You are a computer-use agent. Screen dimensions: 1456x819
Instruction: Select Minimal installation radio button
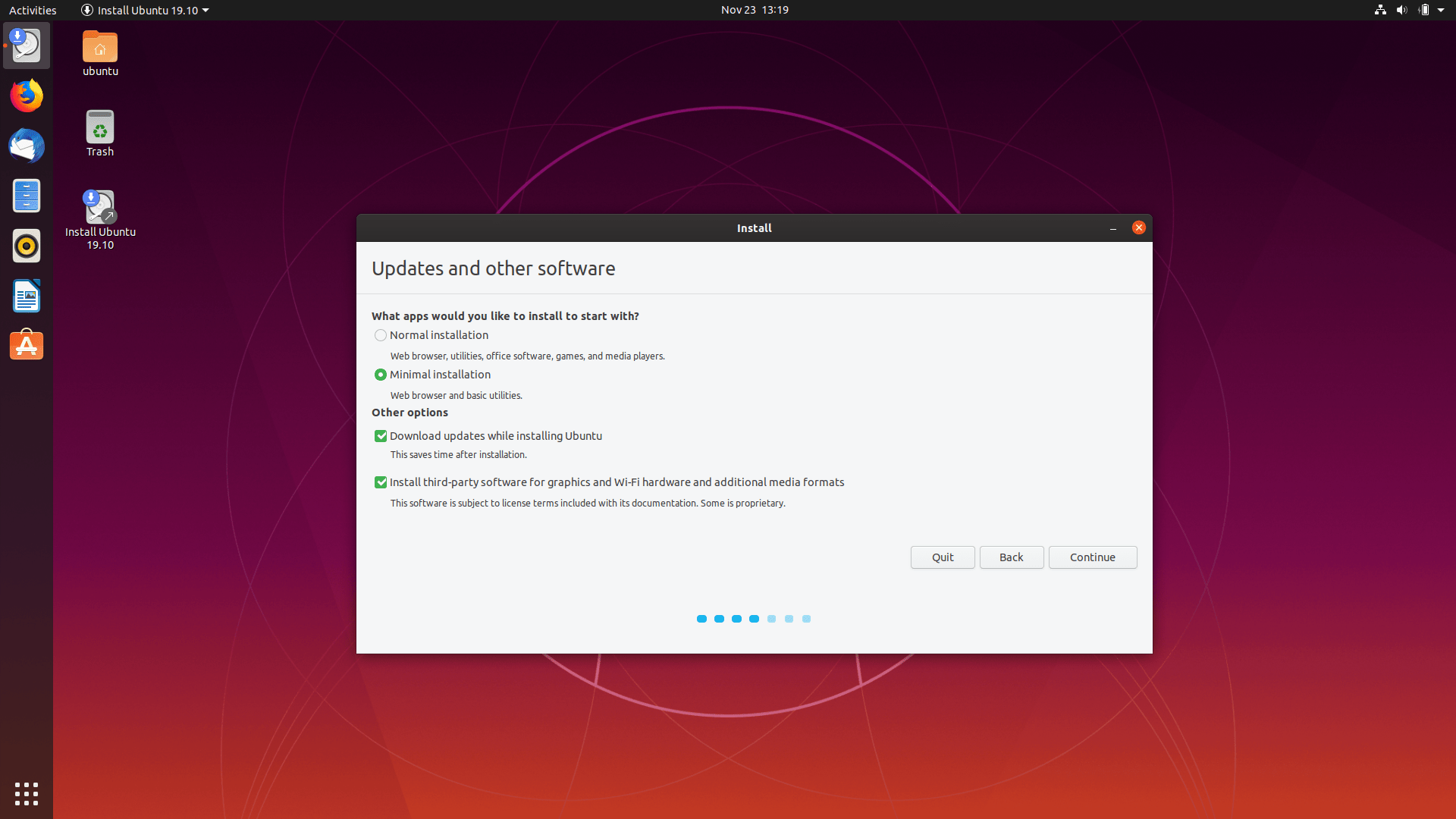(x=381, y=375)
